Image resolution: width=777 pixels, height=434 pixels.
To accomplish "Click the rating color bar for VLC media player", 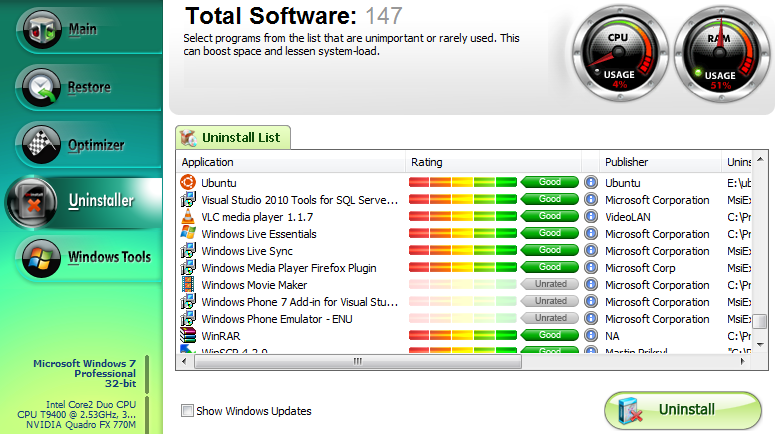I will (x=463, y=217).
